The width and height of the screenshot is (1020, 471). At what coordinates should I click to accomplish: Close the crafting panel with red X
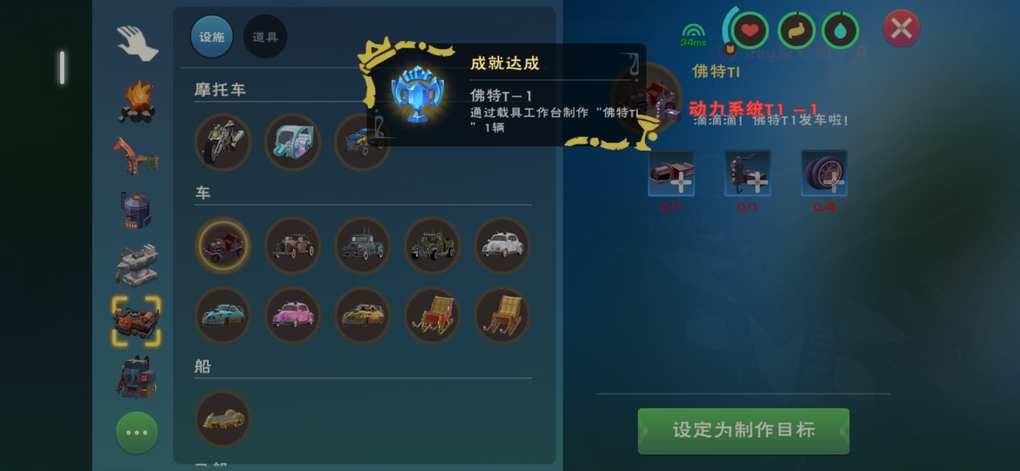click(x=902, y=28)
